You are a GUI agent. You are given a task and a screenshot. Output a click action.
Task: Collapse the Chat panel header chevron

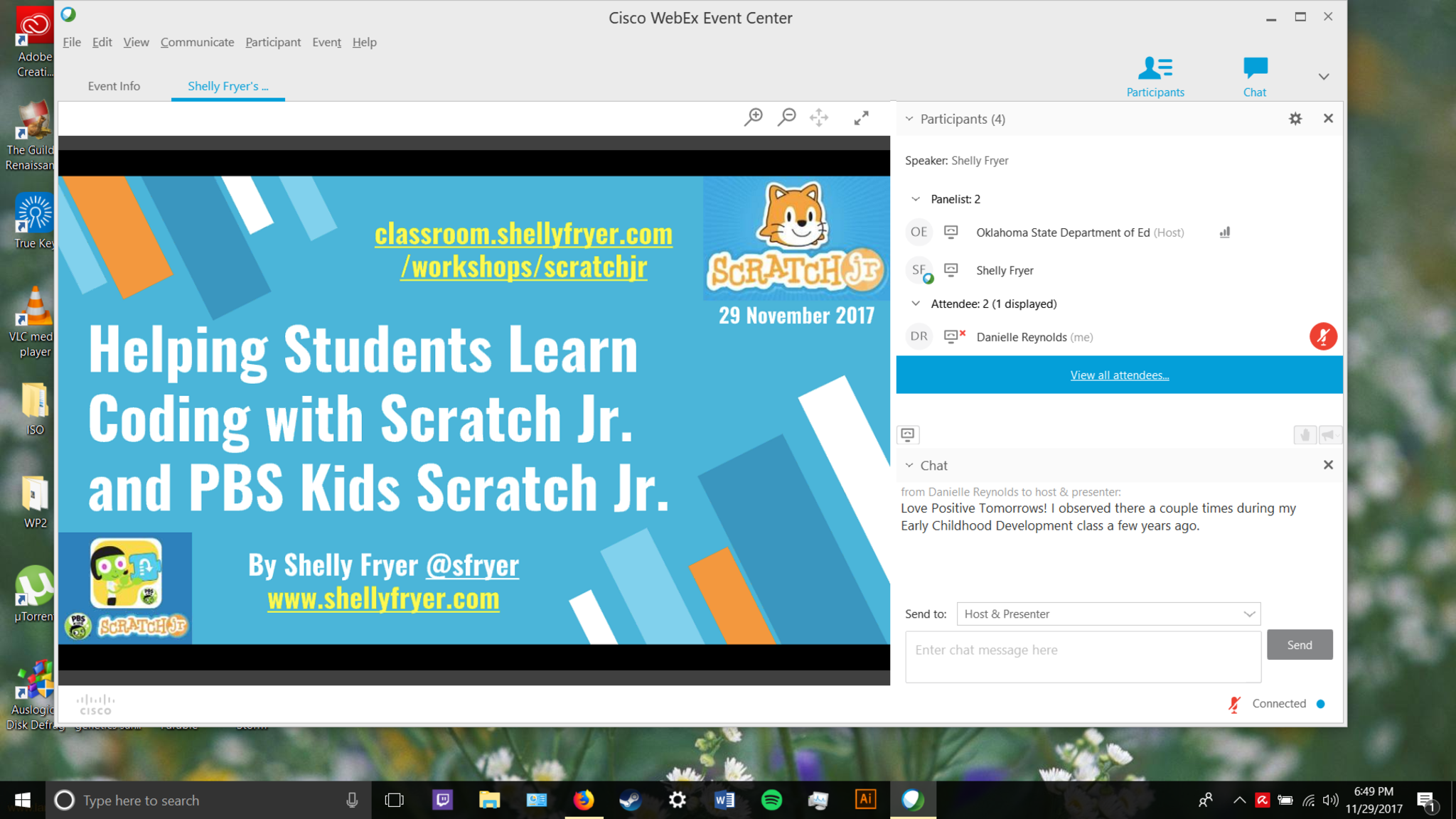(909, 465)
